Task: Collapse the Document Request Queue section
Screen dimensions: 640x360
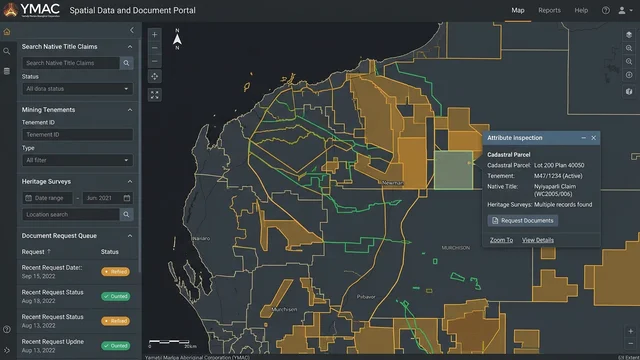Action: click(x=130, y=236)
